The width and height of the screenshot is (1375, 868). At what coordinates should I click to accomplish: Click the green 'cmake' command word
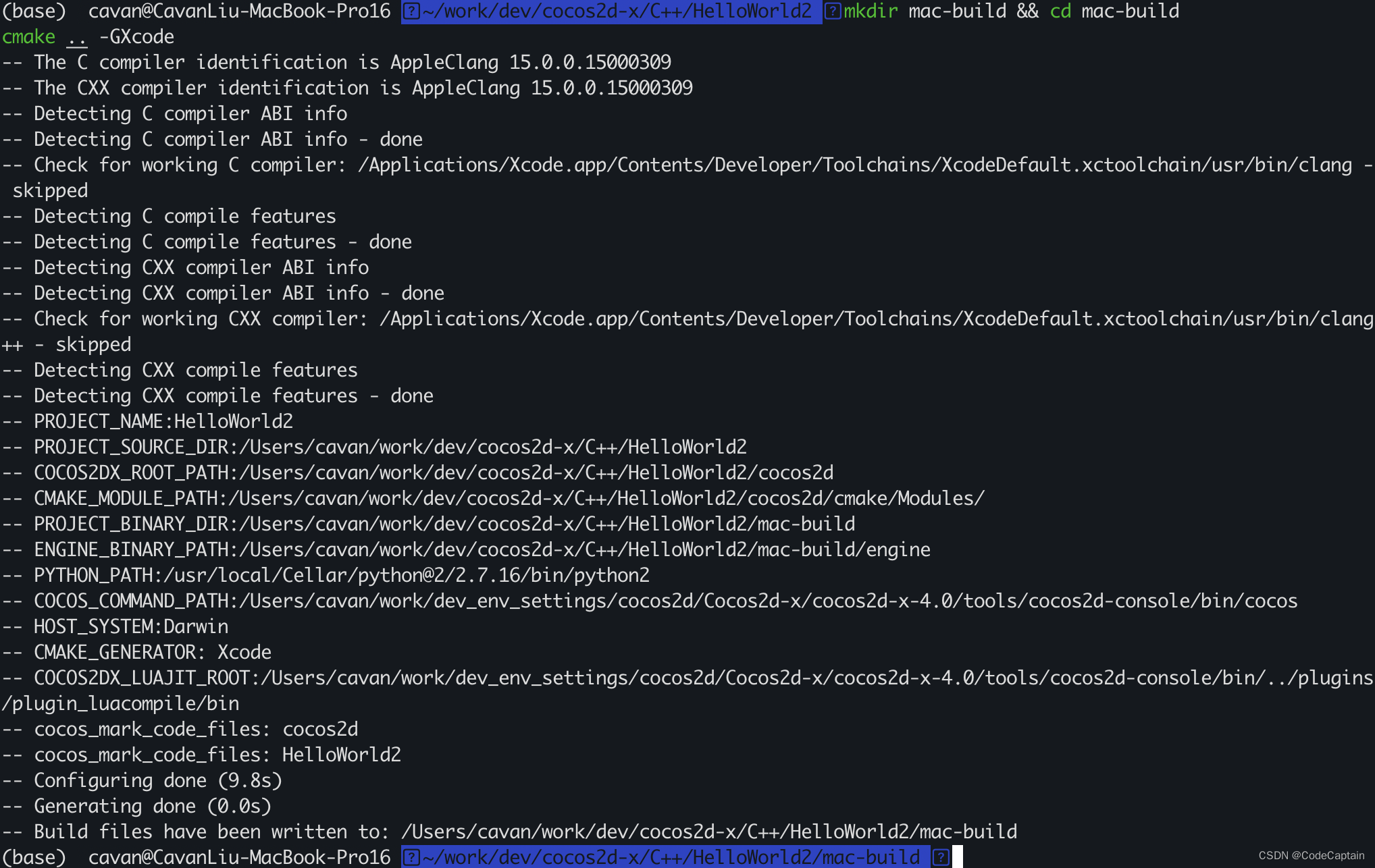(x=28, y=37)
